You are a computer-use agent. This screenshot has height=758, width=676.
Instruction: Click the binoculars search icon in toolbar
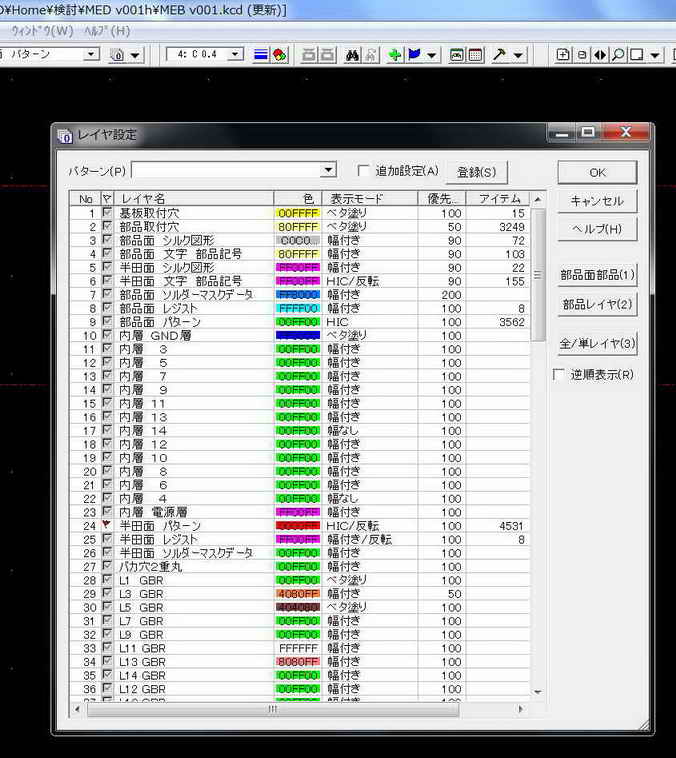tap(353, 55)
